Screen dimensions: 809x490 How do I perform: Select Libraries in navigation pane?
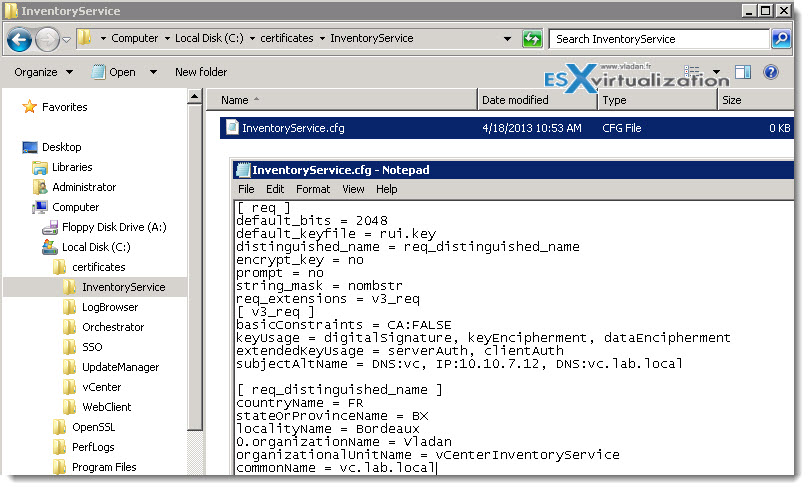tap(72, 167)
